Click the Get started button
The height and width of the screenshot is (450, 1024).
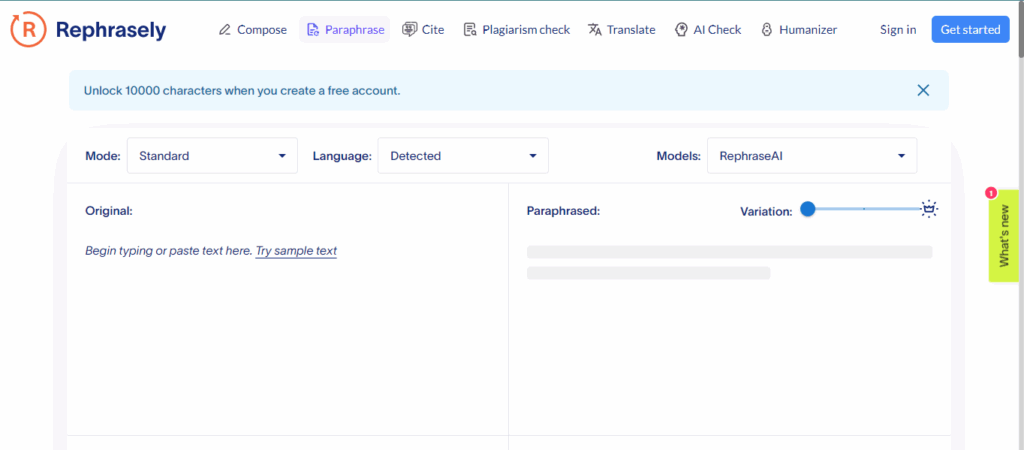pyautogui.click(x=970, y=30)
